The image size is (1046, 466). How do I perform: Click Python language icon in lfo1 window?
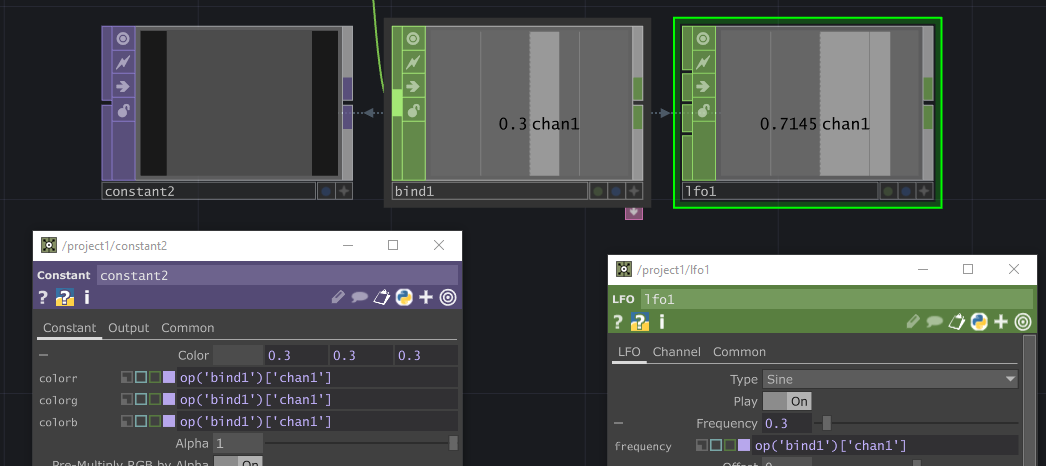(979, 322)
